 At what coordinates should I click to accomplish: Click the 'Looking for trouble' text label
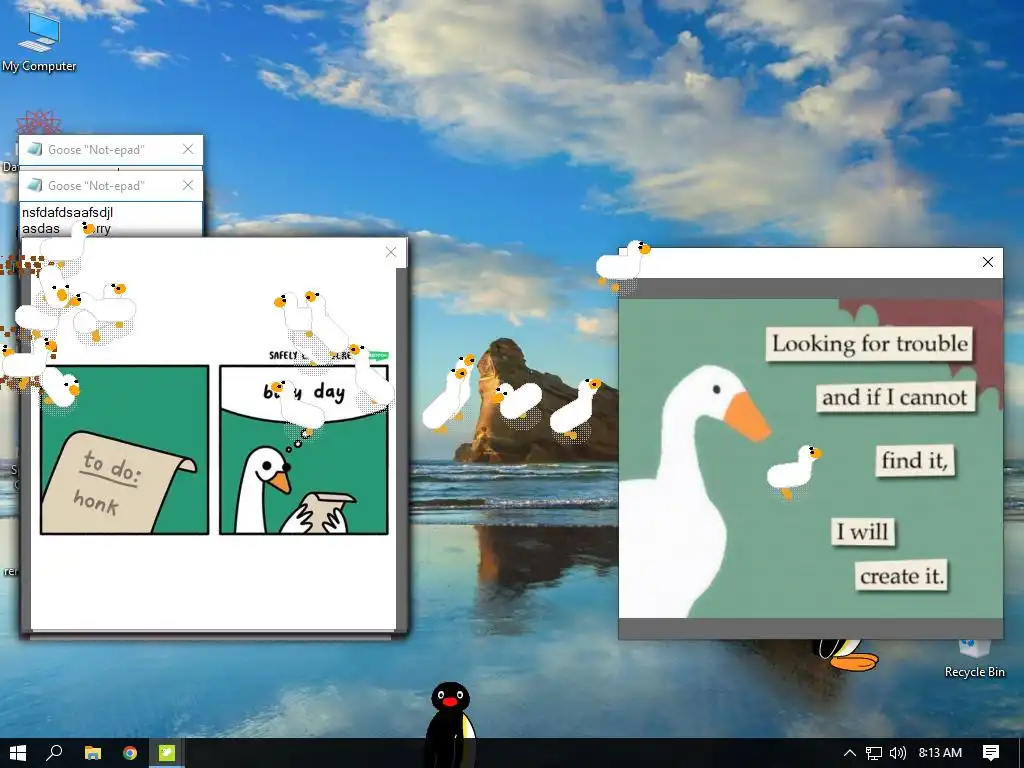coord(869,344)
